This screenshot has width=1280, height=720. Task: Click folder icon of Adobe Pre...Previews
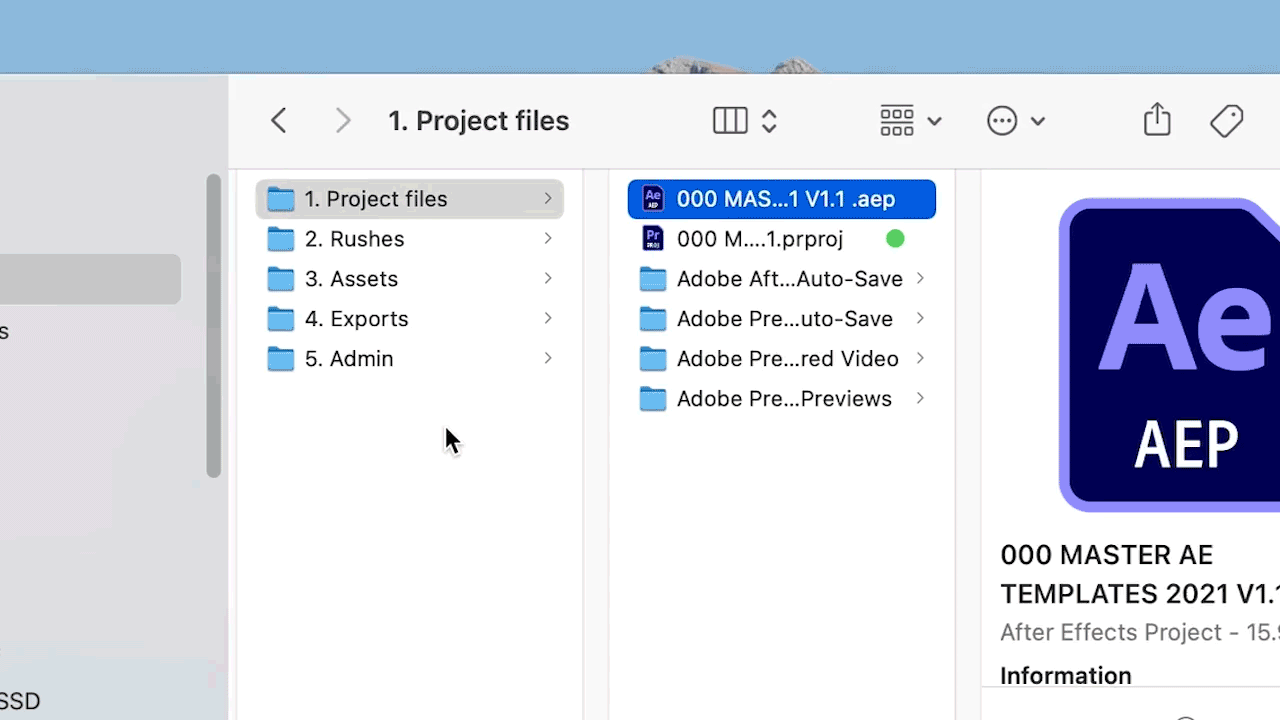[x=653, y=399]
